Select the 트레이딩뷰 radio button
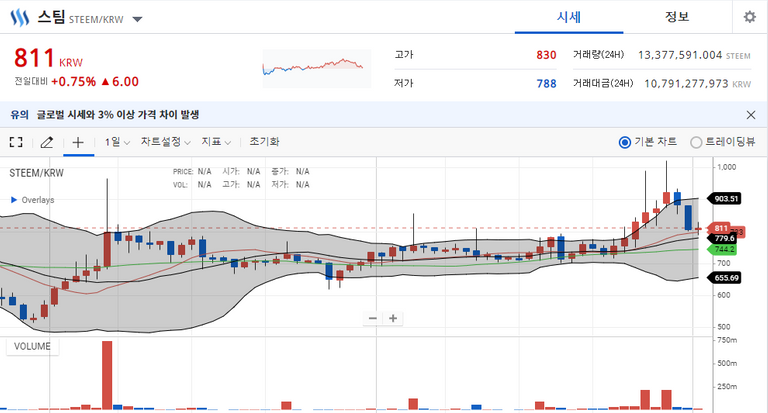 696,142
